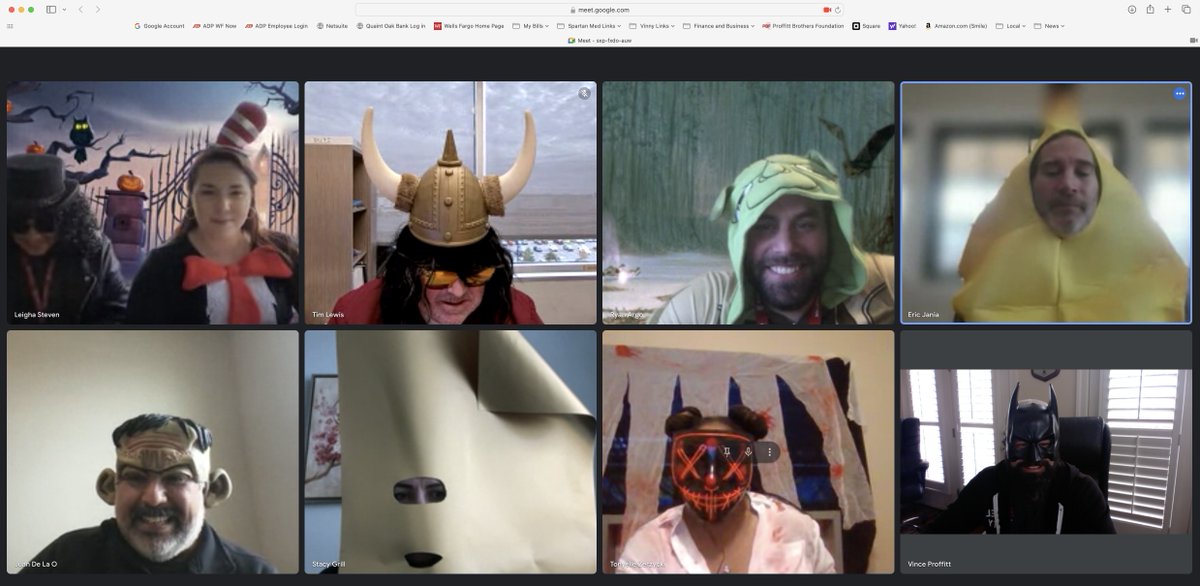1200x586 pixels.
Task: Open the News bookmark folder menu
Action: (x=1051, y=26)
